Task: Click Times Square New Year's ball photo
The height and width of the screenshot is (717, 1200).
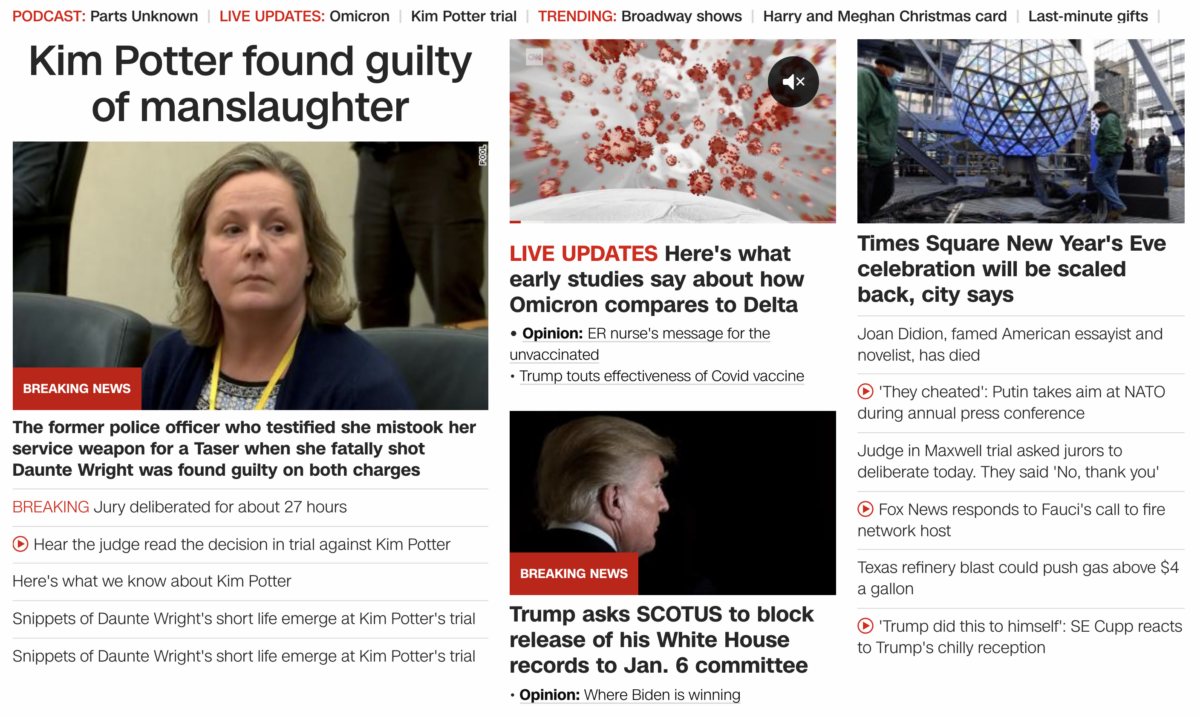Action: click(1021, 131)
